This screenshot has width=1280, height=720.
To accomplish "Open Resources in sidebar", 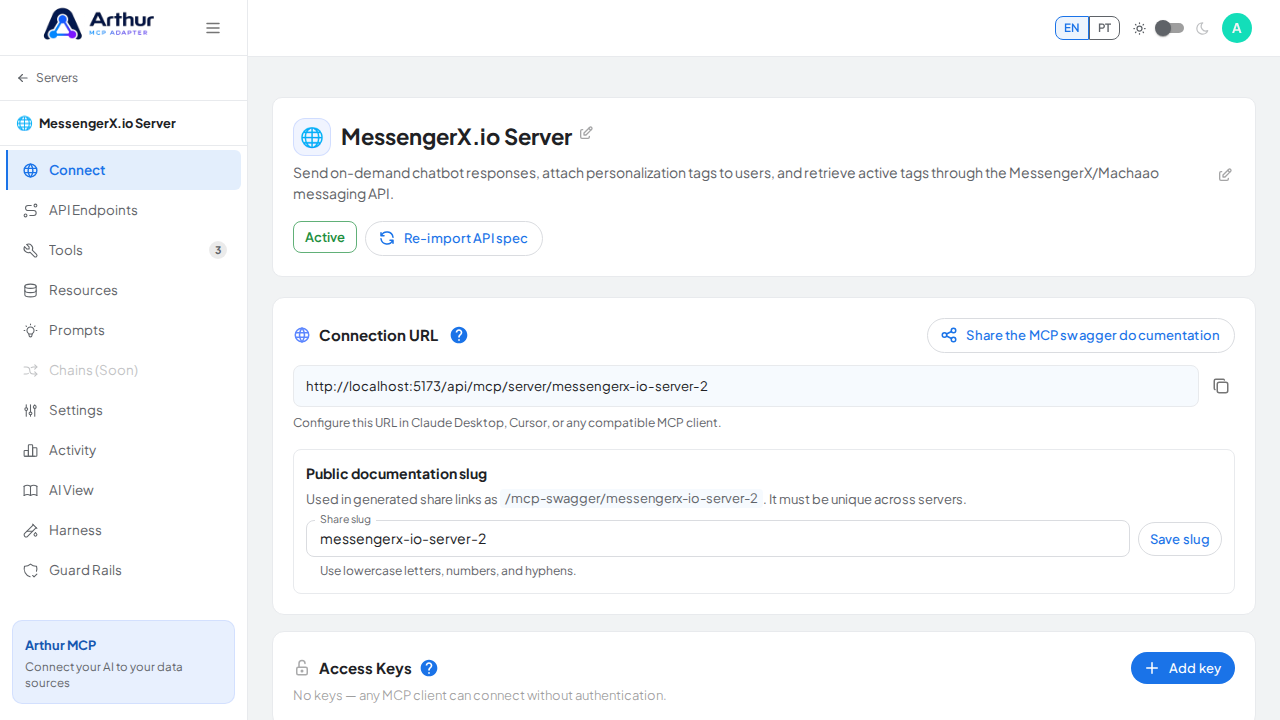I will point(123,290).
